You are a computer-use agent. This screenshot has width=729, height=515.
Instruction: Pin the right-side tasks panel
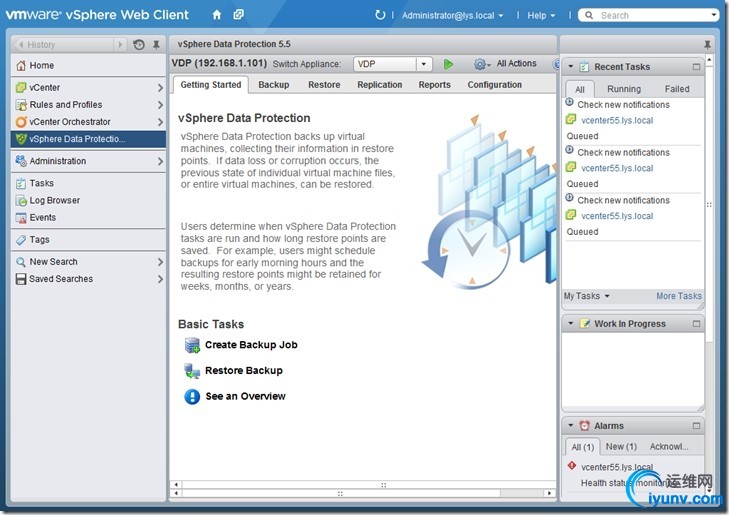(x=707, y=45)
